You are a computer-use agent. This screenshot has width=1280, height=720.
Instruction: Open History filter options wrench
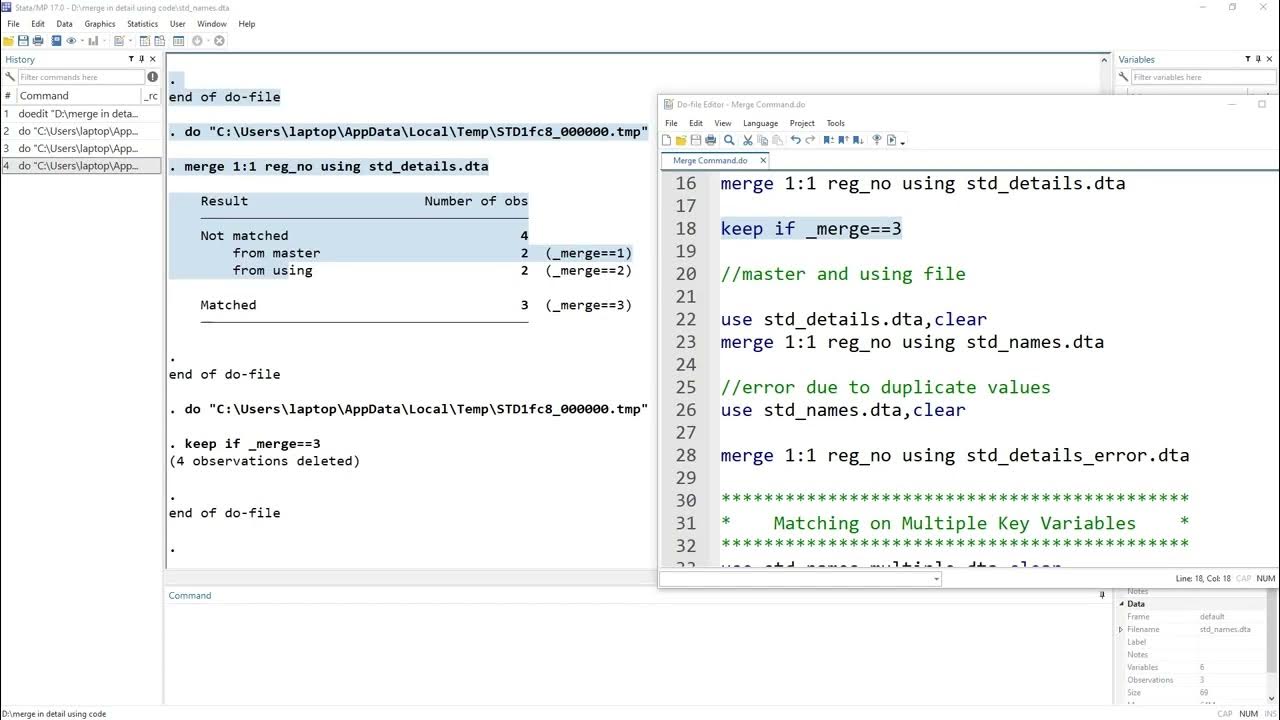[10, 77]
